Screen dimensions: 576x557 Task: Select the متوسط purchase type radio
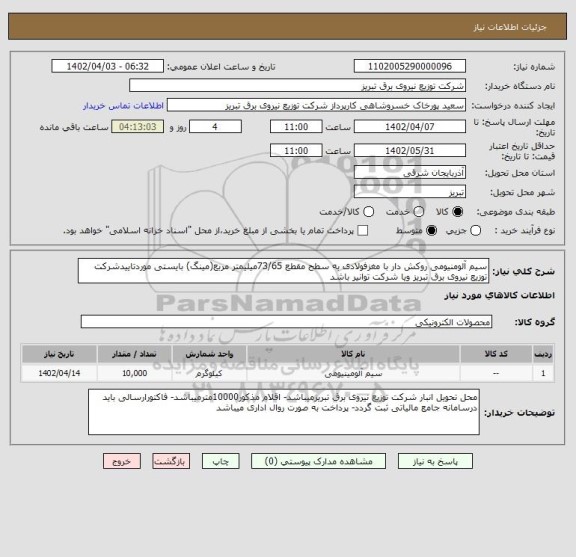pos(431,231)
